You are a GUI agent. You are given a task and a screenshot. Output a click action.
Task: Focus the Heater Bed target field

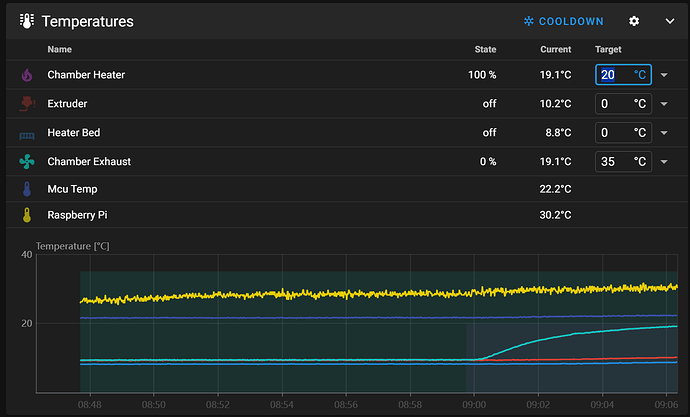(x=614, y=133)
